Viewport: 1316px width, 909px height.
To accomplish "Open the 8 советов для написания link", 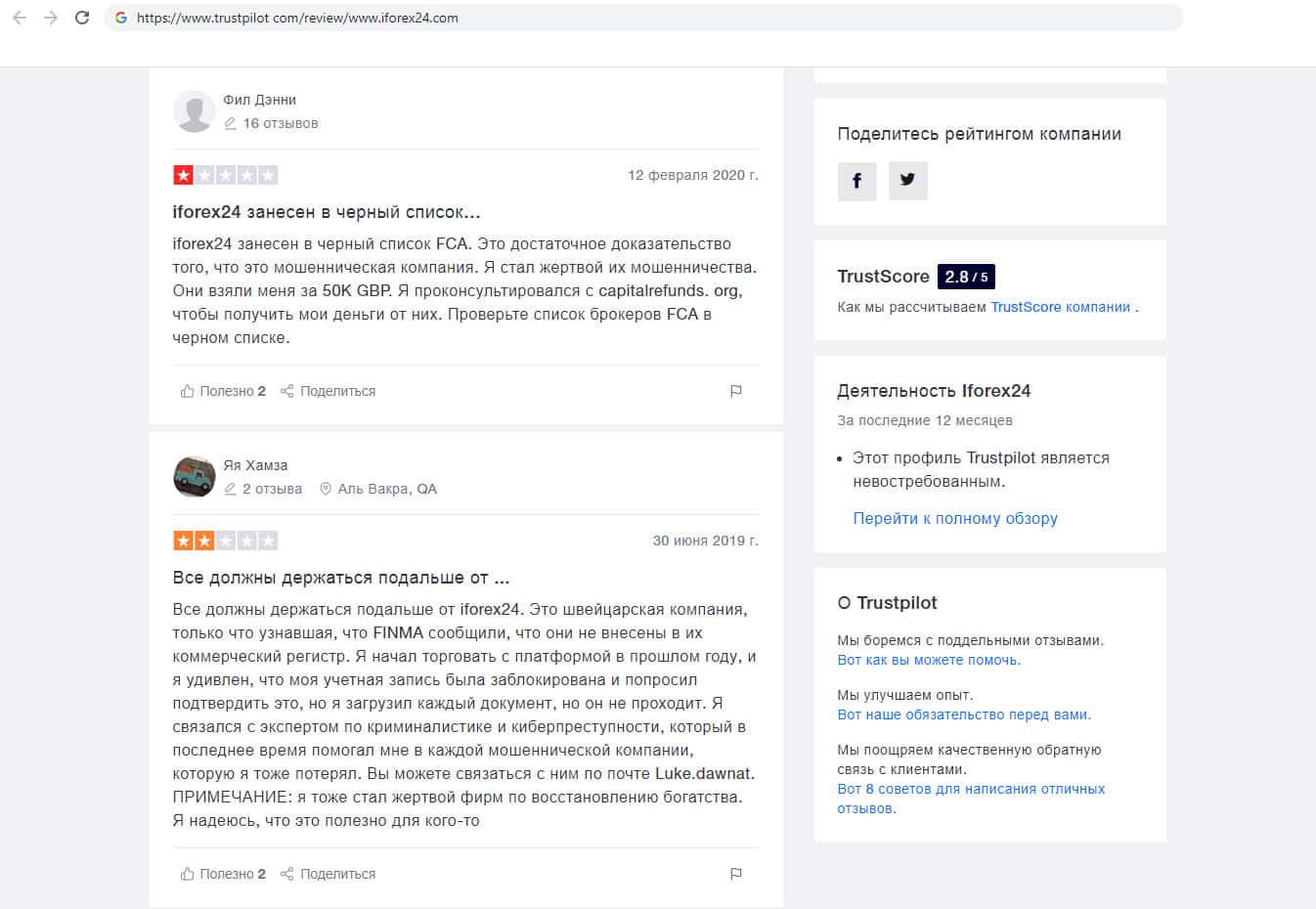I will tap(971, 789).
